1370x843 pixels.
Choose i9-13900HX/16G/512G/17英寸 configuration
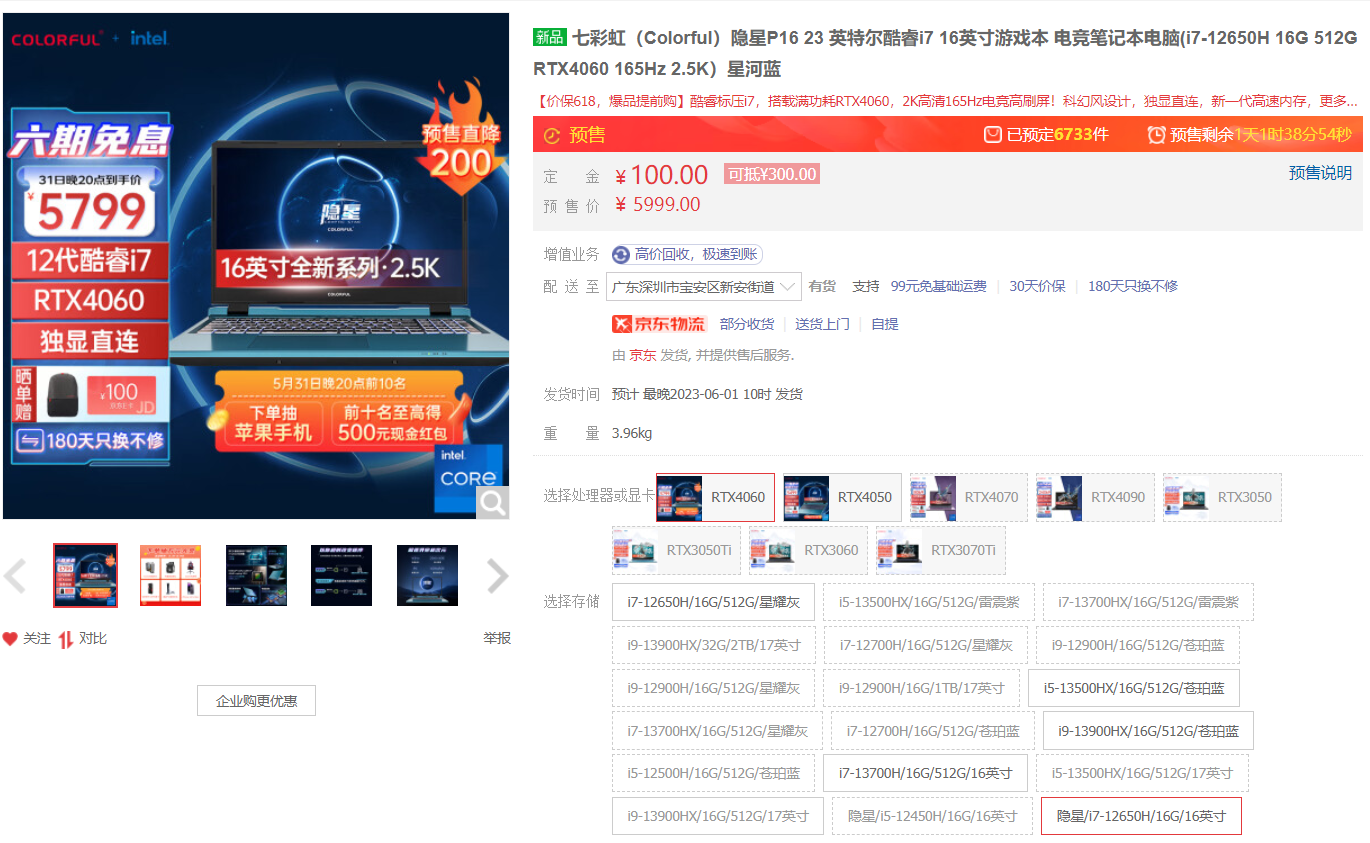pos(718,816)
